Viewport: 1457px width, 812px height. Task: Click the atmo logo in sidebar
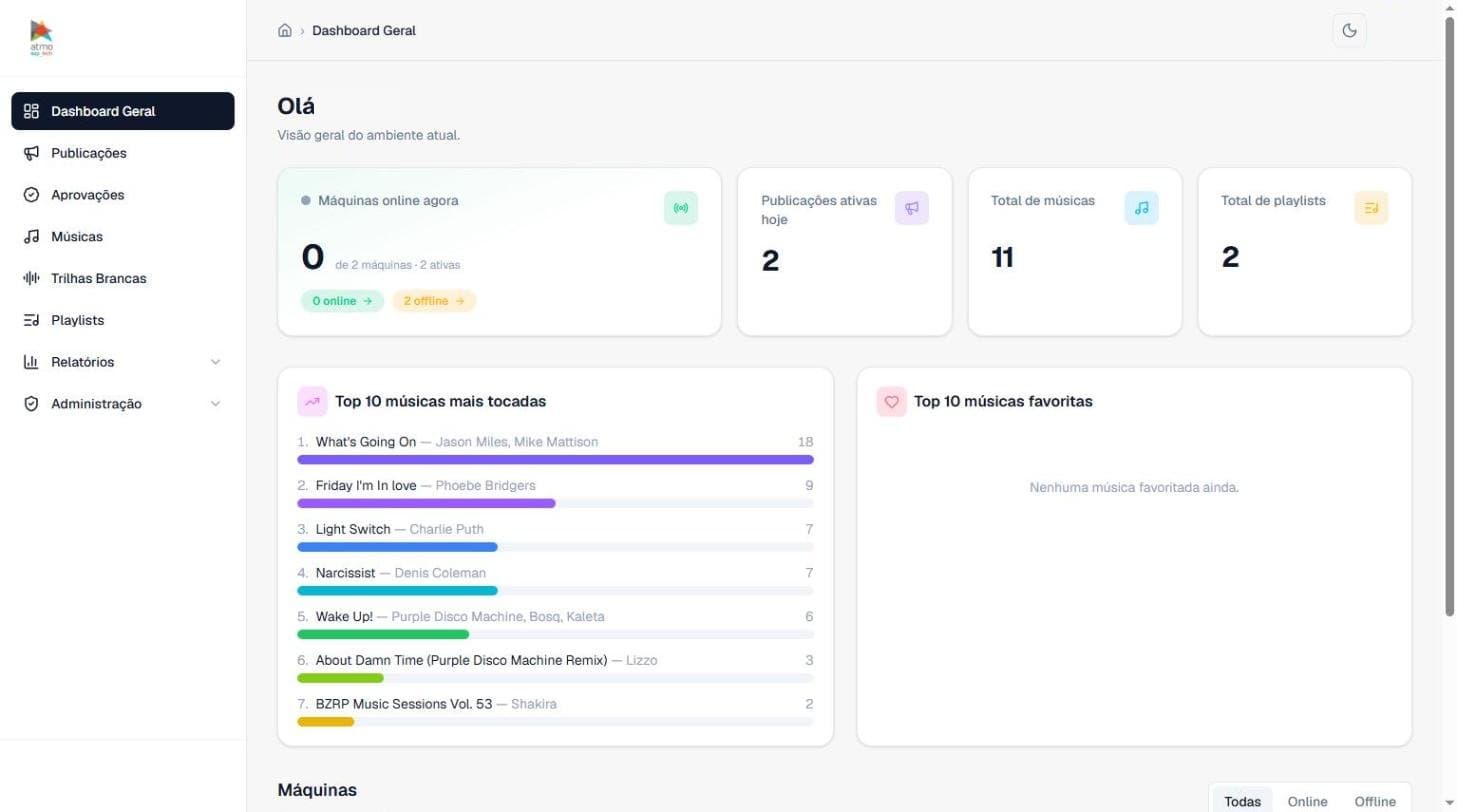click(42, 37)
